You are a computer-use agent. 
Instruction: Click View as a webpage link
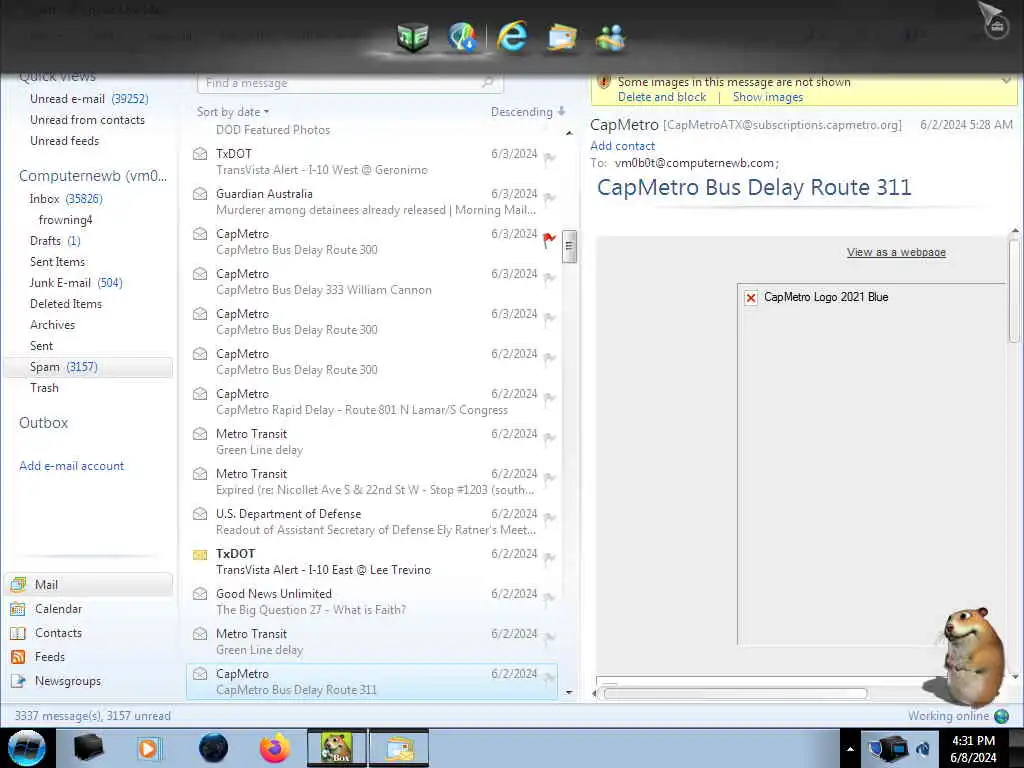coord(896,252)
